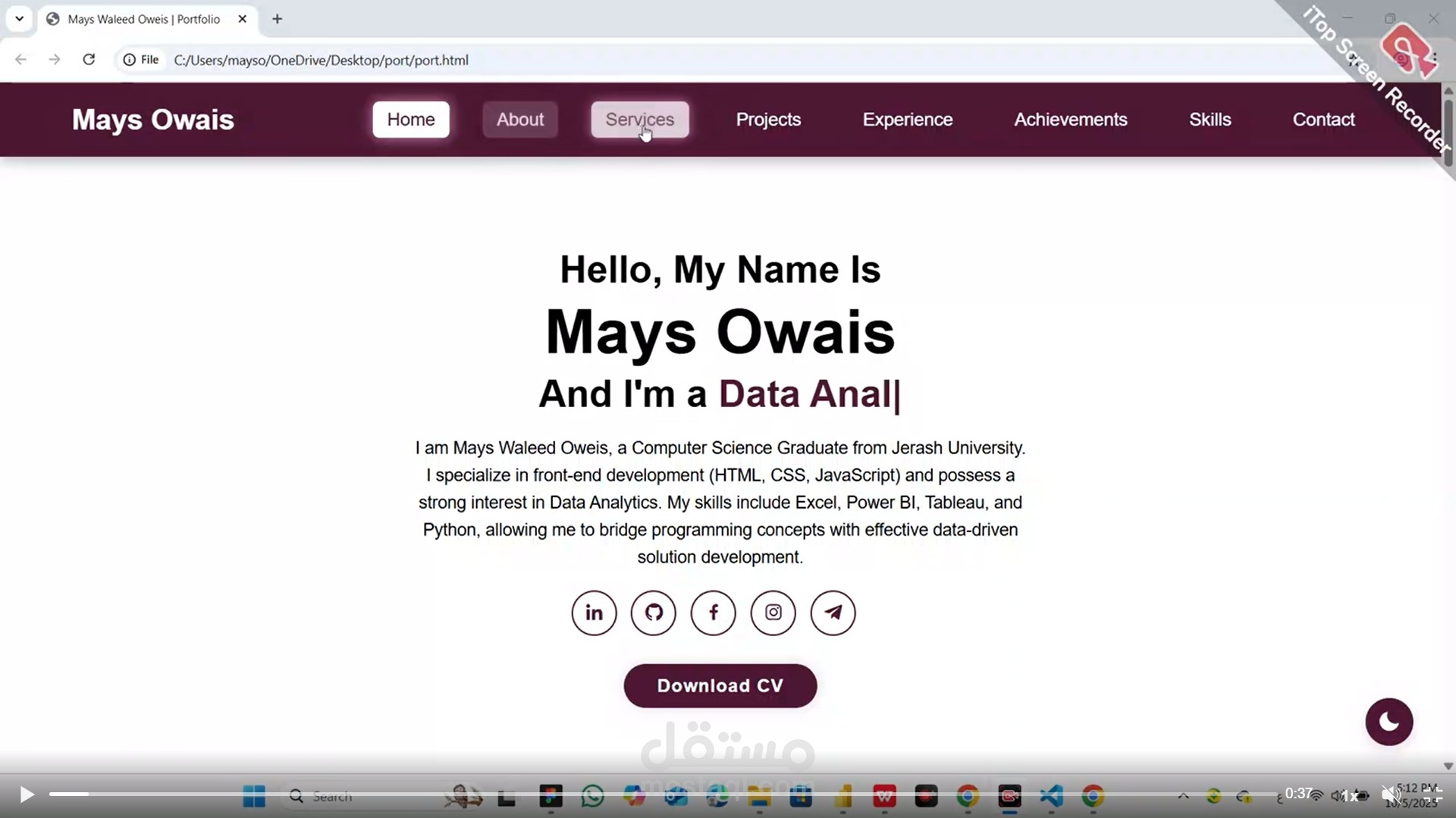Focus the address bar showing port.html
1456x818 pixels.
322,60
